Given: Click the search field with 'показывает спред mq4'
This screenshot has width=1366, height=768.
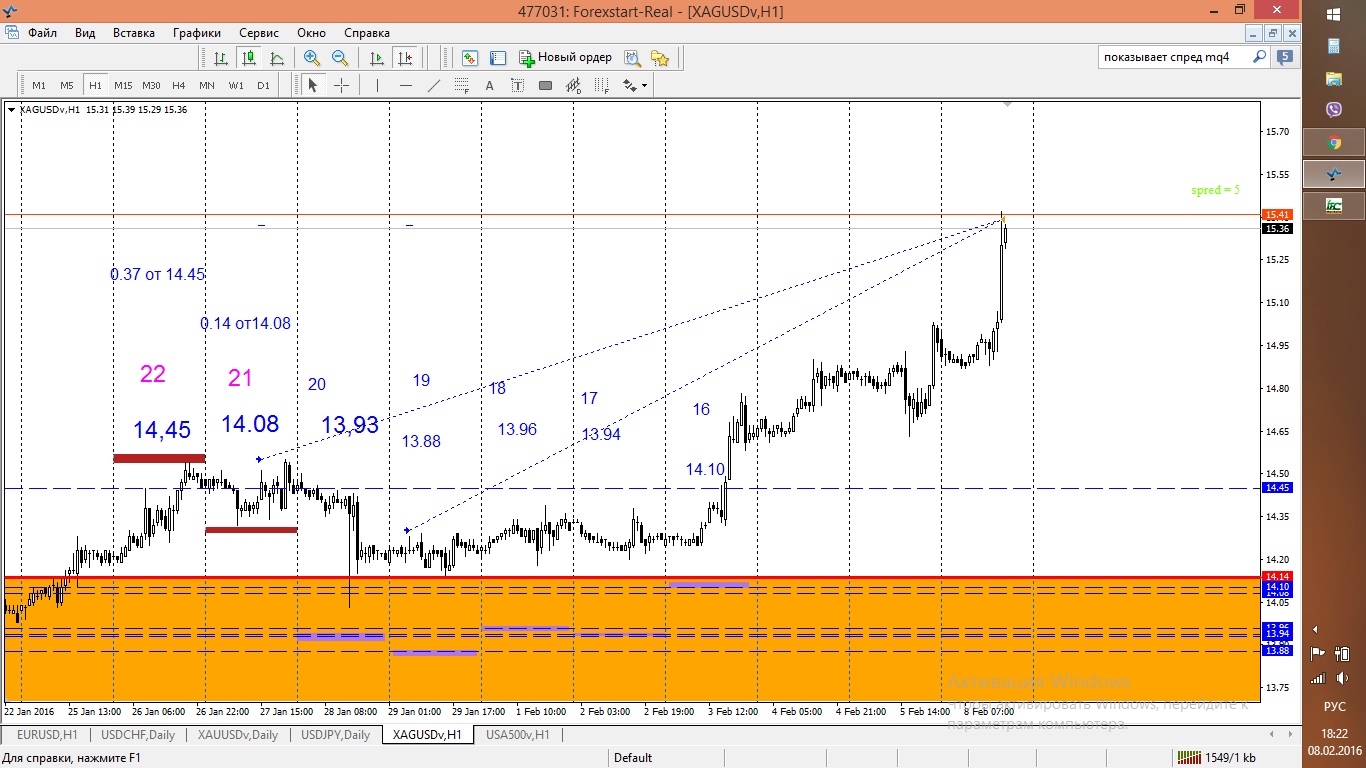Looking at the screenshot, I should 1175,57.
